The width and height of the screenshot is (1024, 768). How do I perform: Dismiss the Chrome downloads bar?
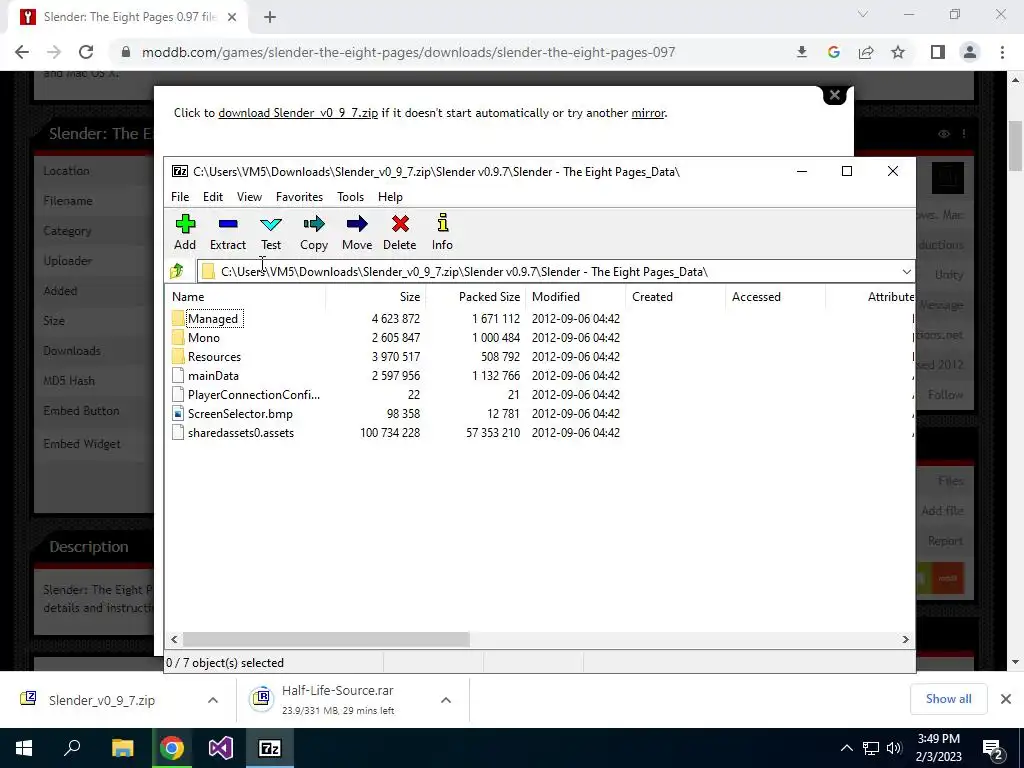click(x=1006, y=699)
